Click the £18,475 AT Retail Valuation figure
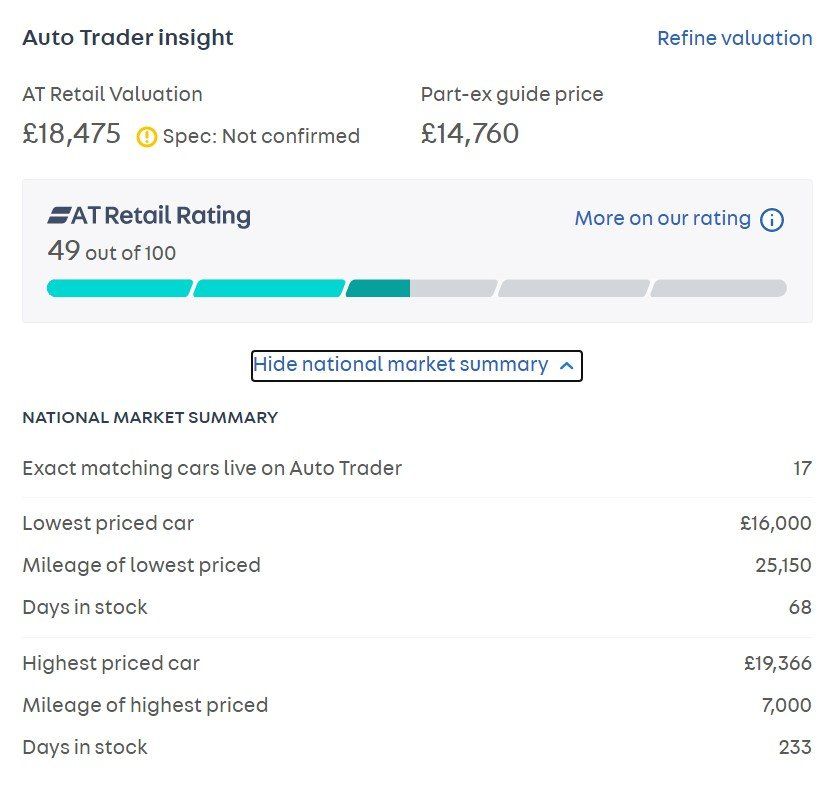832x798 pixels. point(72,134)
